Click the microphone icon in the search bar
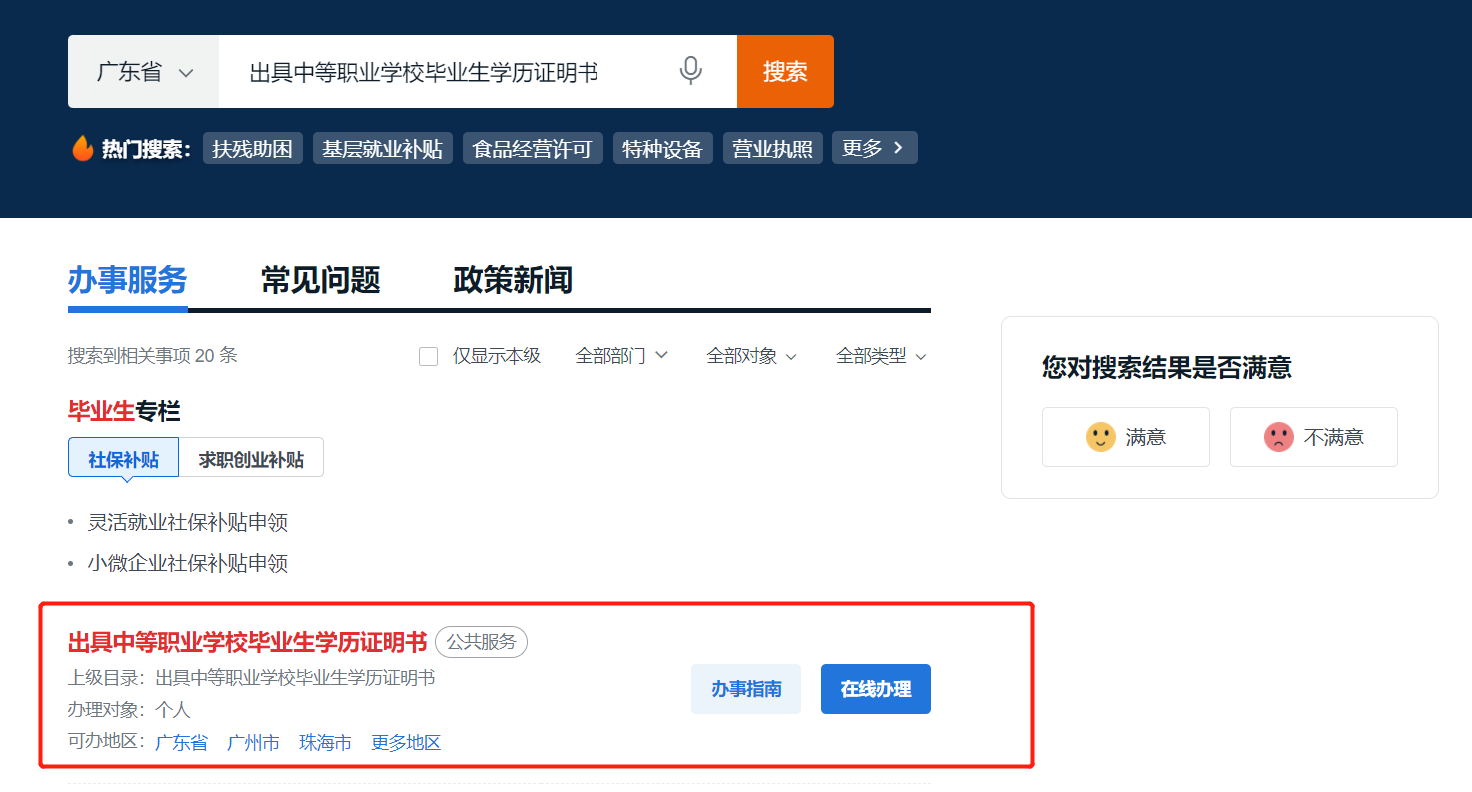This screenshot has width=1472, height=792. tap(690, 70)
